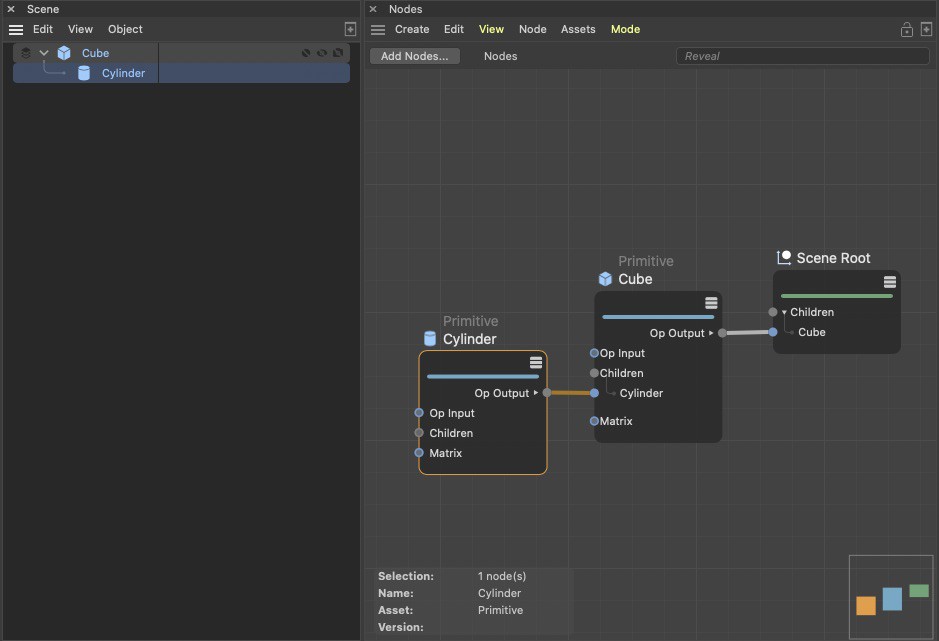Viewport: 939px width, 641px height.
Task: Open the Cylinder node's menu icon
Action: tap(536, 362)
